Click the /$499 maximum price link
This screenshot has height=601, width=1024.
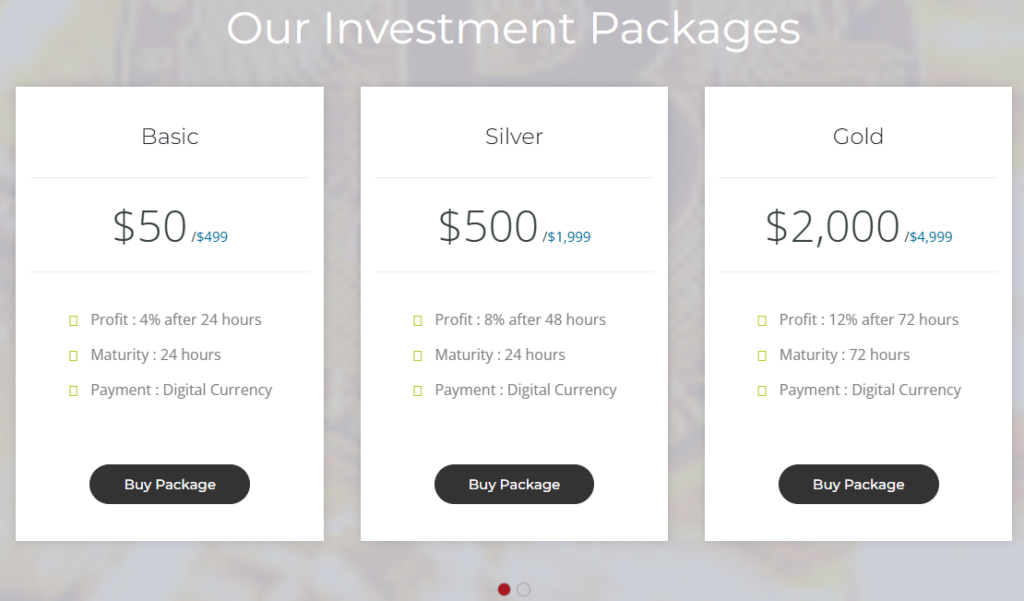(210, 237)
